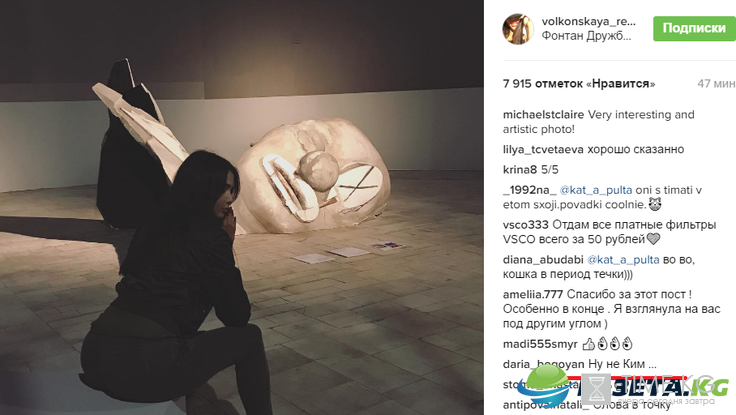Open the volkonskaya_re... username link
The height and width of the screenshot is (415, 736).
[589, 21]
